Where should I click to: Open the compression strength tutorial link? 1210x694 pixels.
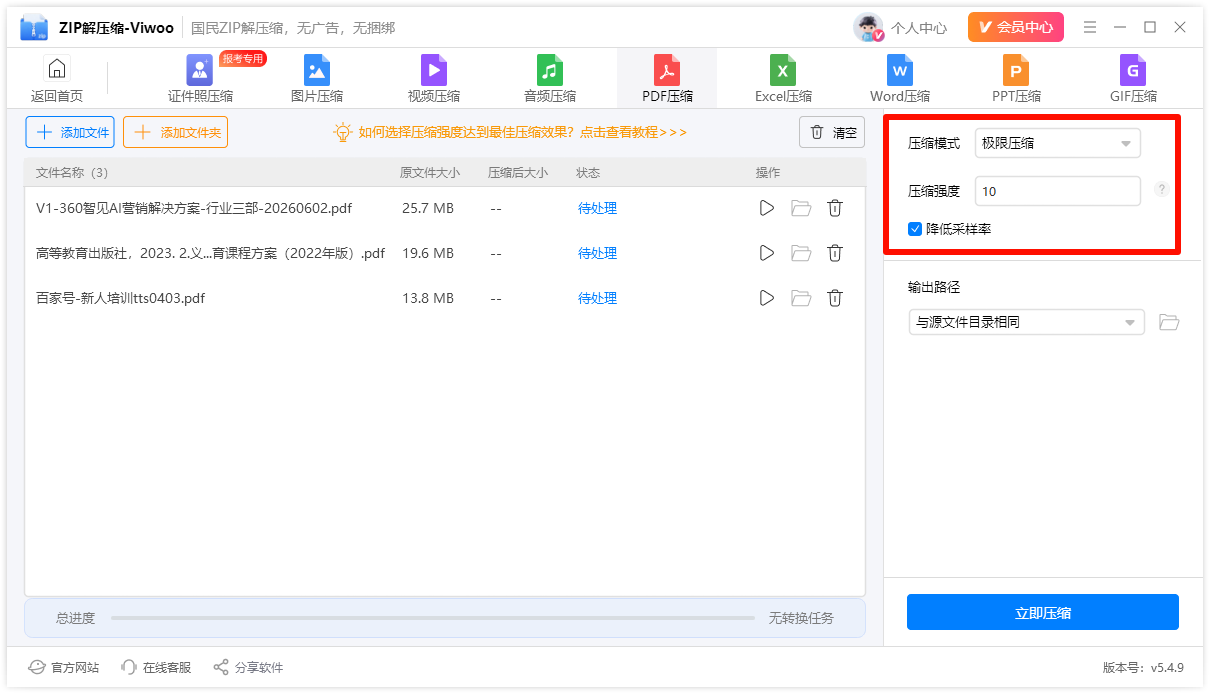[510, 132]
